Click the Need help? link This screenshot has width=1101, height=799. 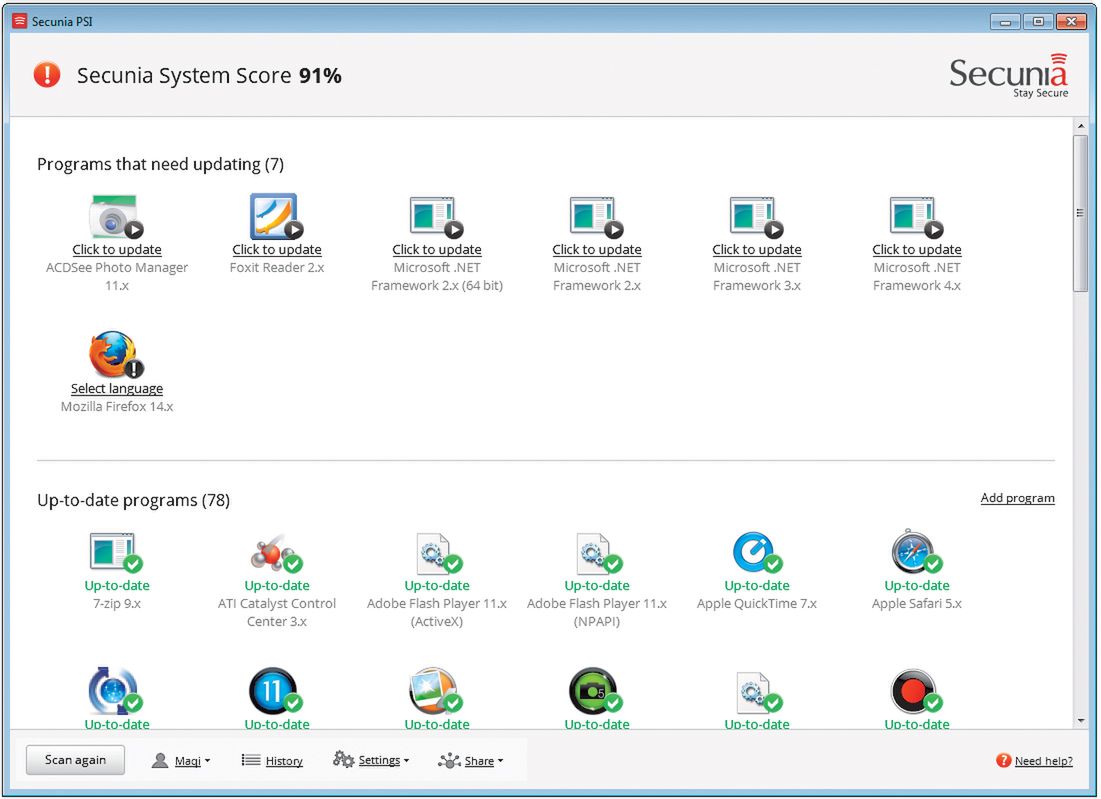click(1043, 761)
